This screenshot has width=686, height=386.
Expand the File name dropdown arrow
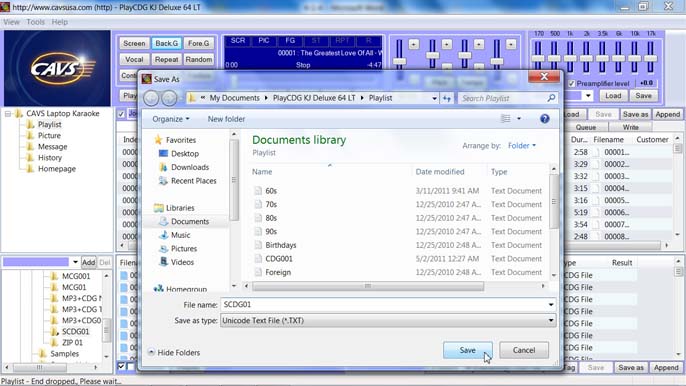point(551,305)
